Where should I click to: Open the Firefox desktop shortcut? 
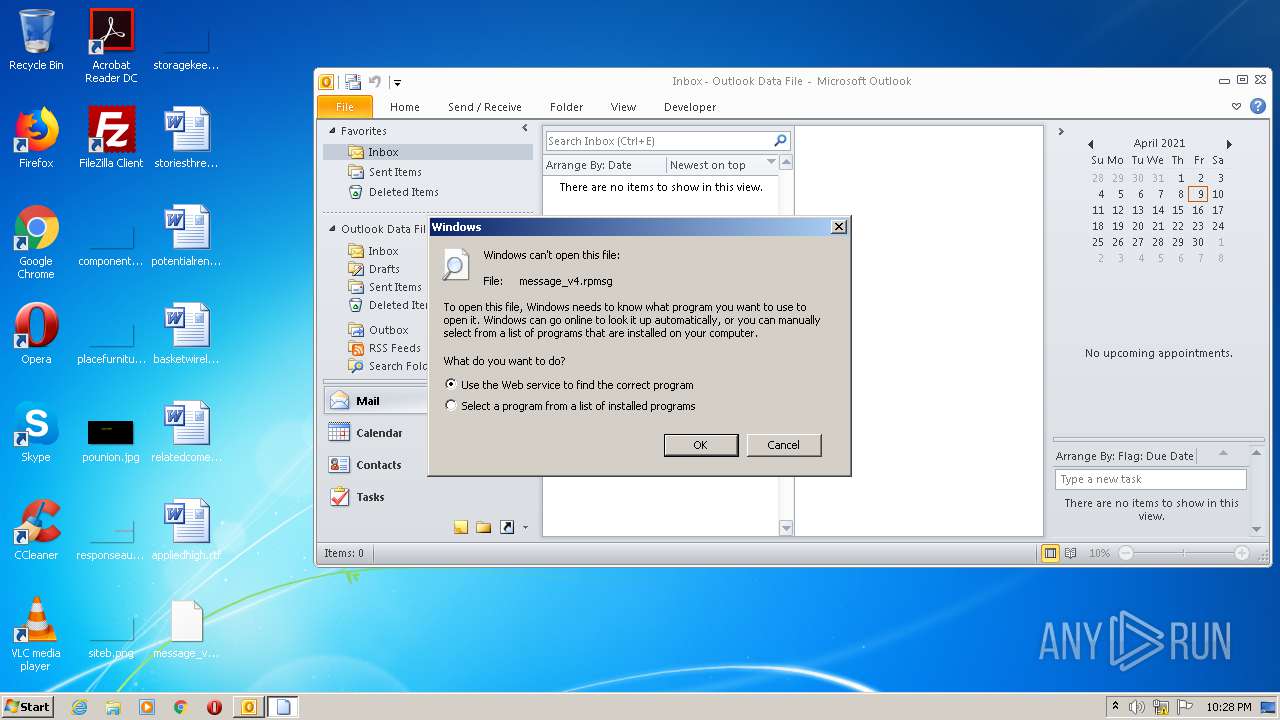point(36,139)
